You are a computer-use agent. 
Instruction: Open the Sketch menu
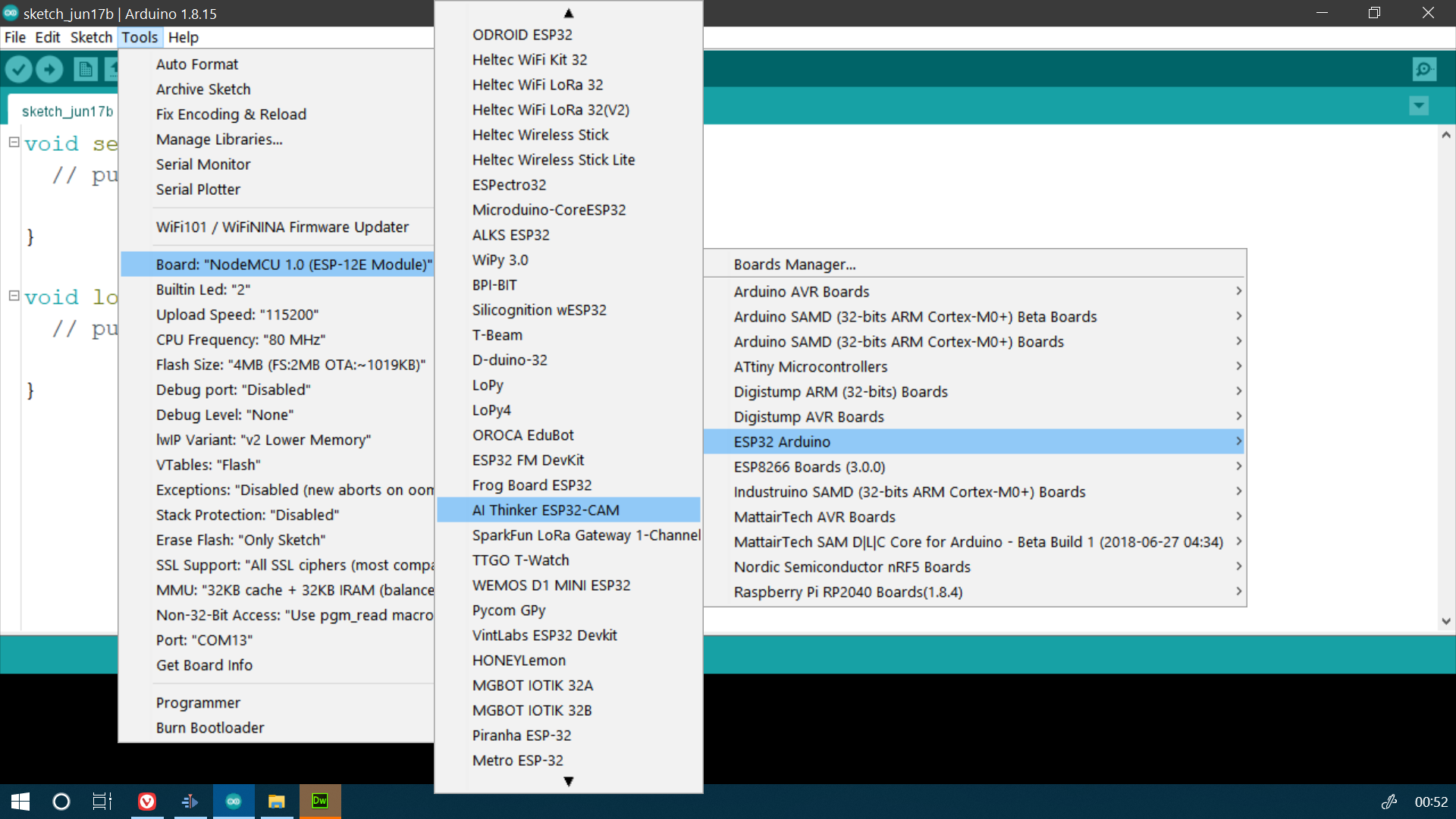pos(91,37)
